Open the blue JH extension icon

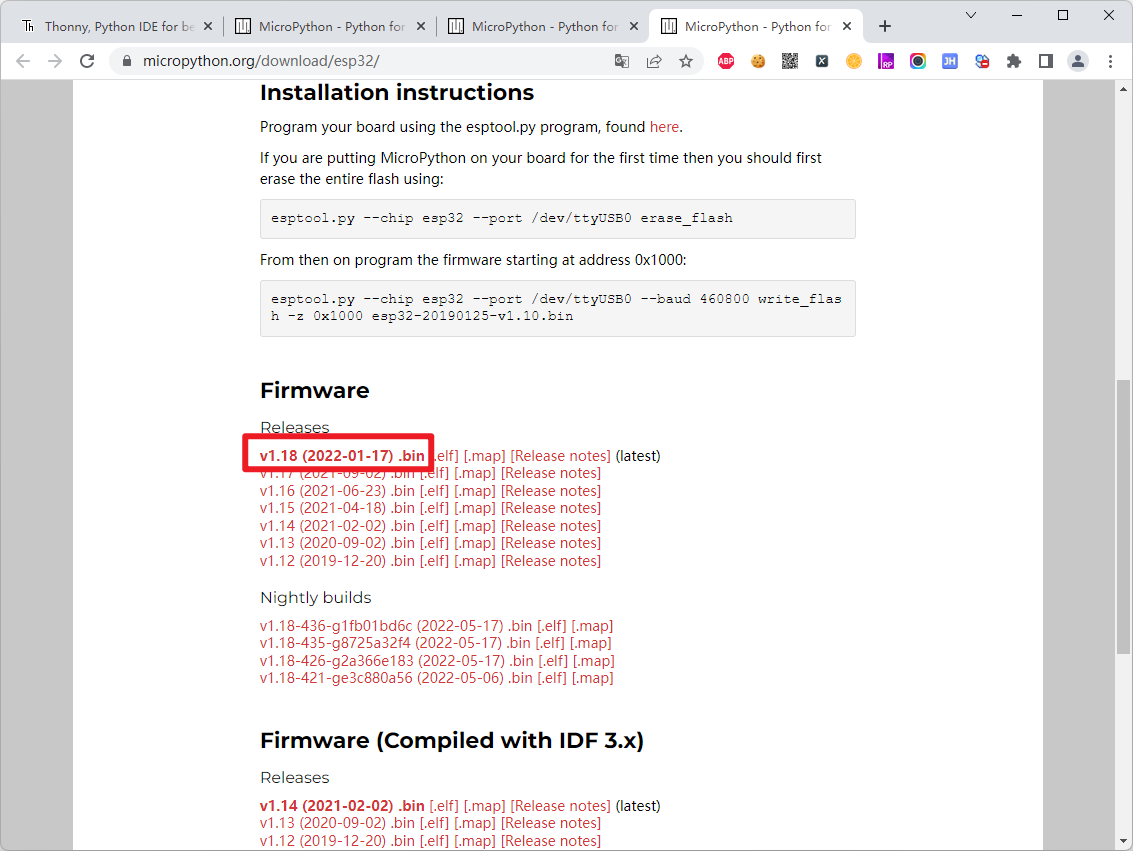coord(949,61)
